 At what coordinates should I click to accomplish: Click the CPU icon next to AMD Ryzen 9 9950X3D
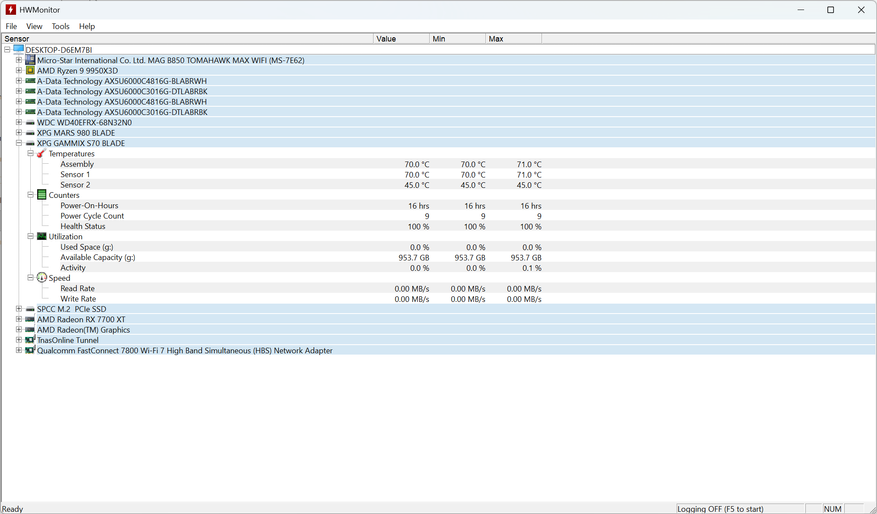tap(30, 70)
